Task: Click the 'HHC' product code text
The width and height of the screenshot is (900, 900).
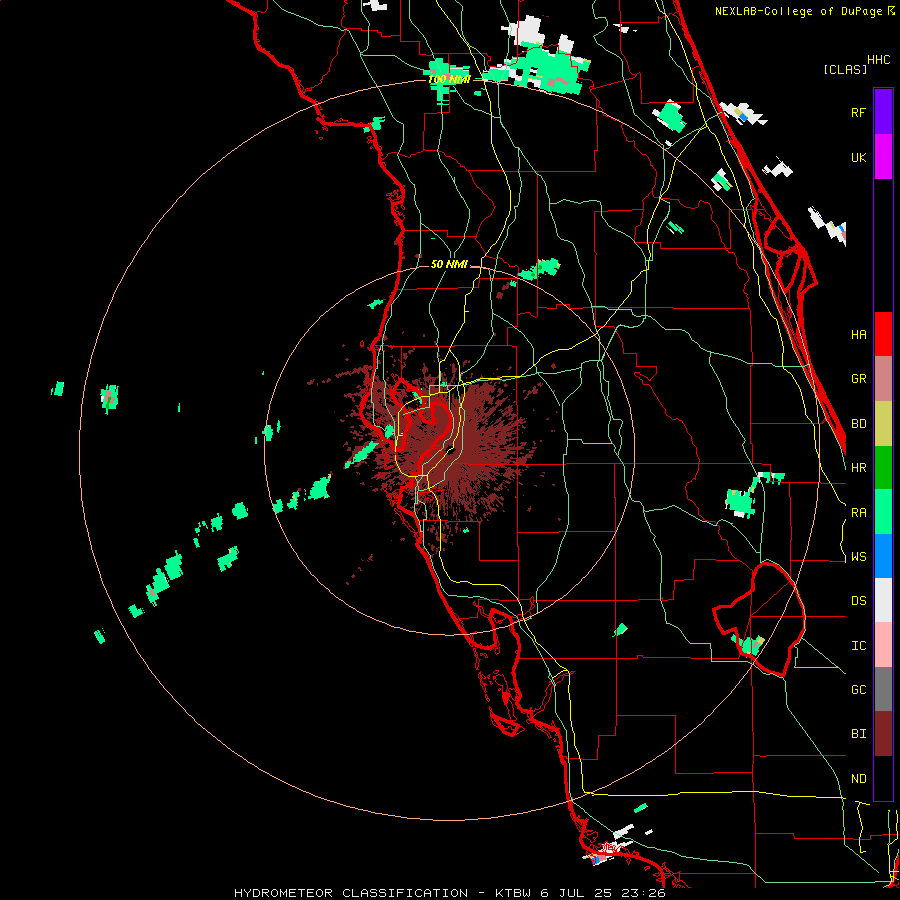Action: 879,60
